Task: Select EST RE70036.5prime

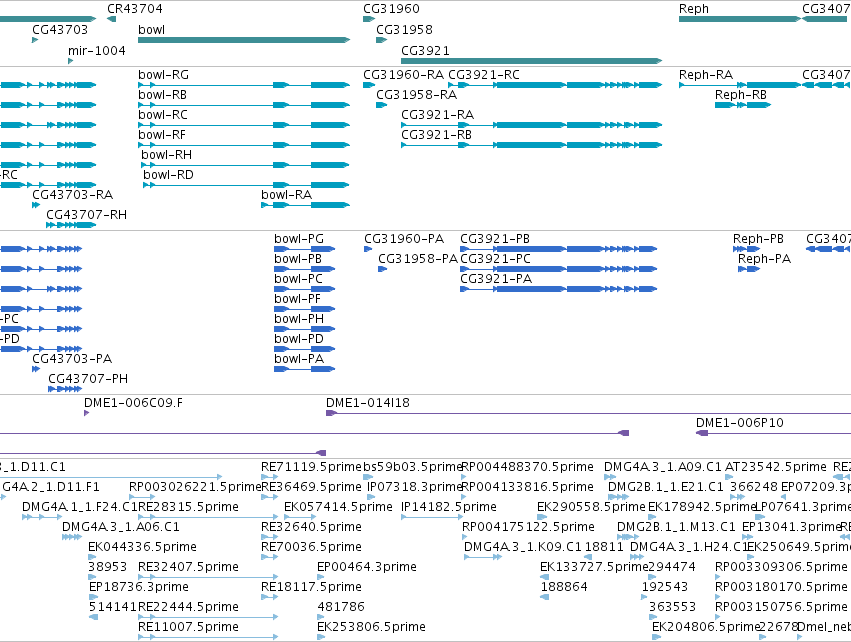Action: tap(269, 557)
